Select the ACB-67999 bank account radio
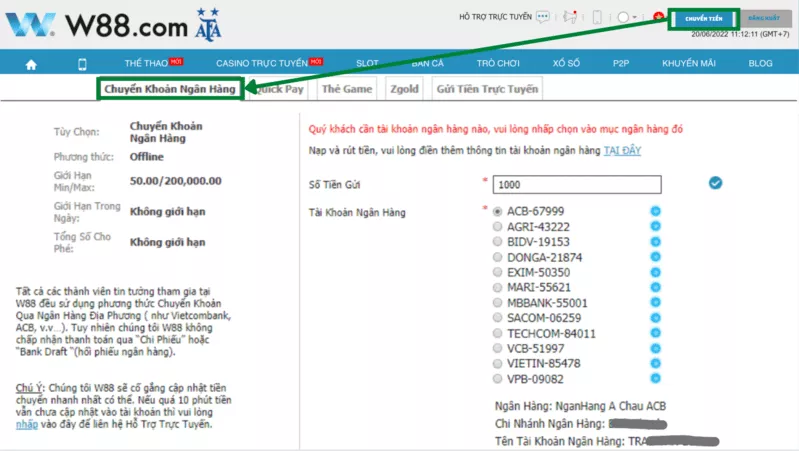The width and height of the screenshot is (799, 451). click(x=497, y=211)
